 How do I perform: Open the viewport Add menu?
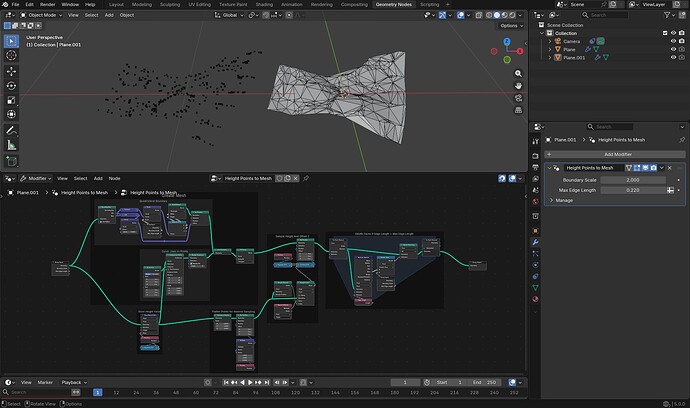point(109,15)
